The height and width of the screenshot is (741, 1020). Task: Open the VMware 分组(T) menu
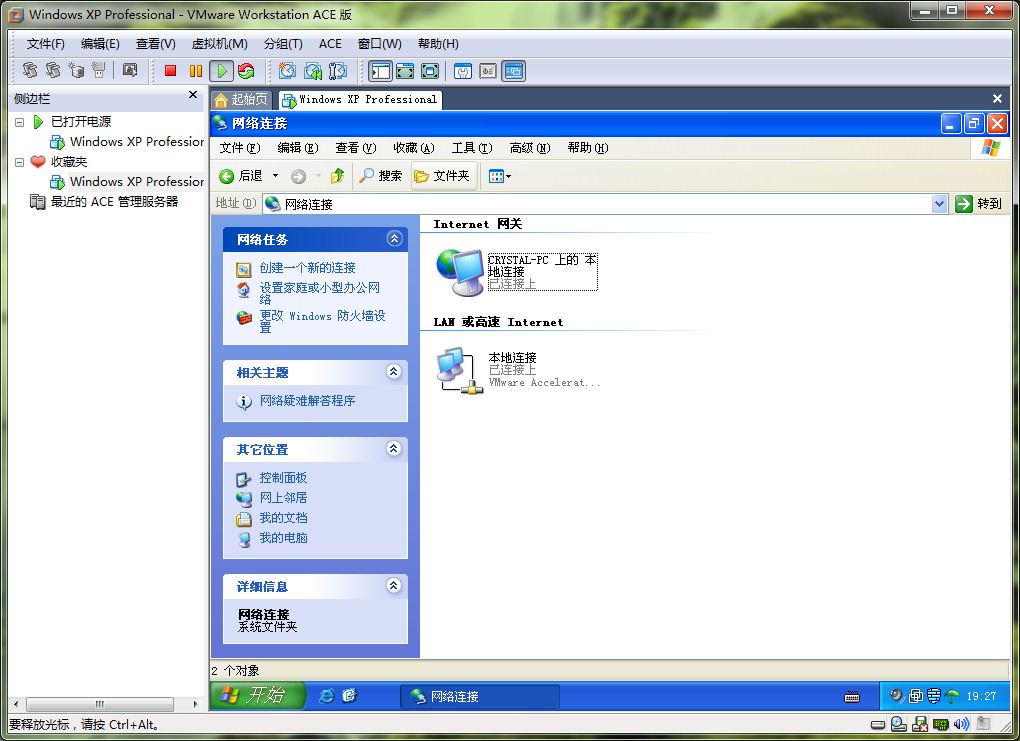click(x=283, y=44)
